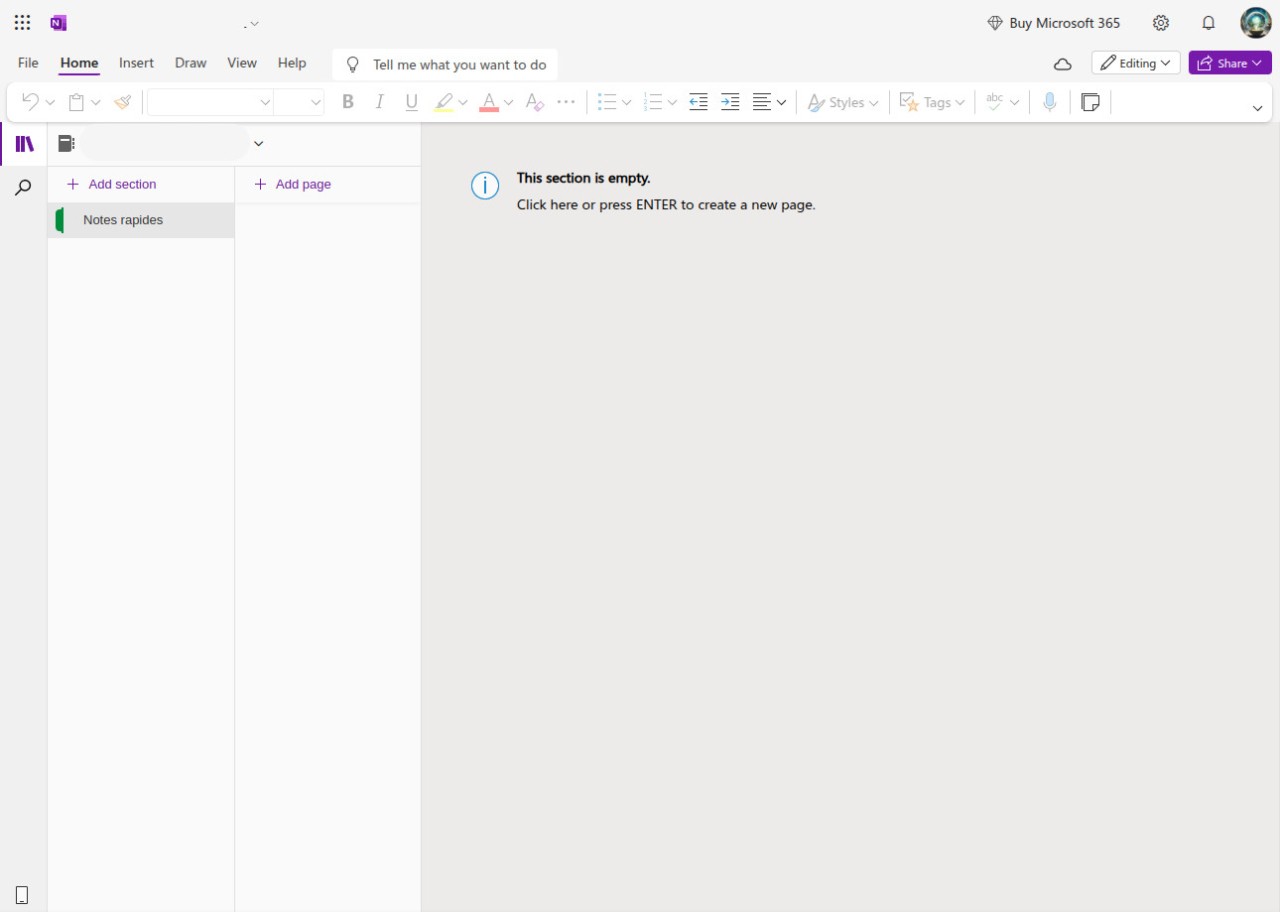
Task: Apply text highlighting with the highlighter icon
Action: click(444, 101)
